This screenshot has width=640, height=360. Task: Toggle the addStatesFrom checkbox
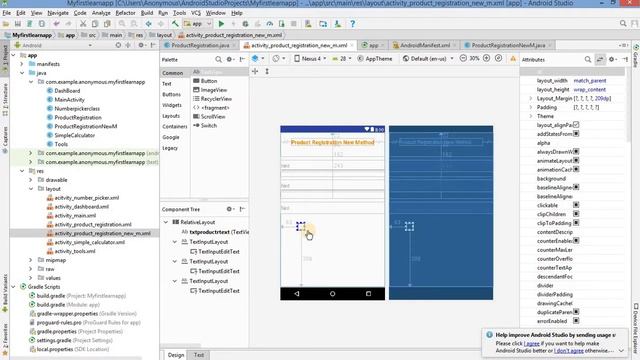576,134
